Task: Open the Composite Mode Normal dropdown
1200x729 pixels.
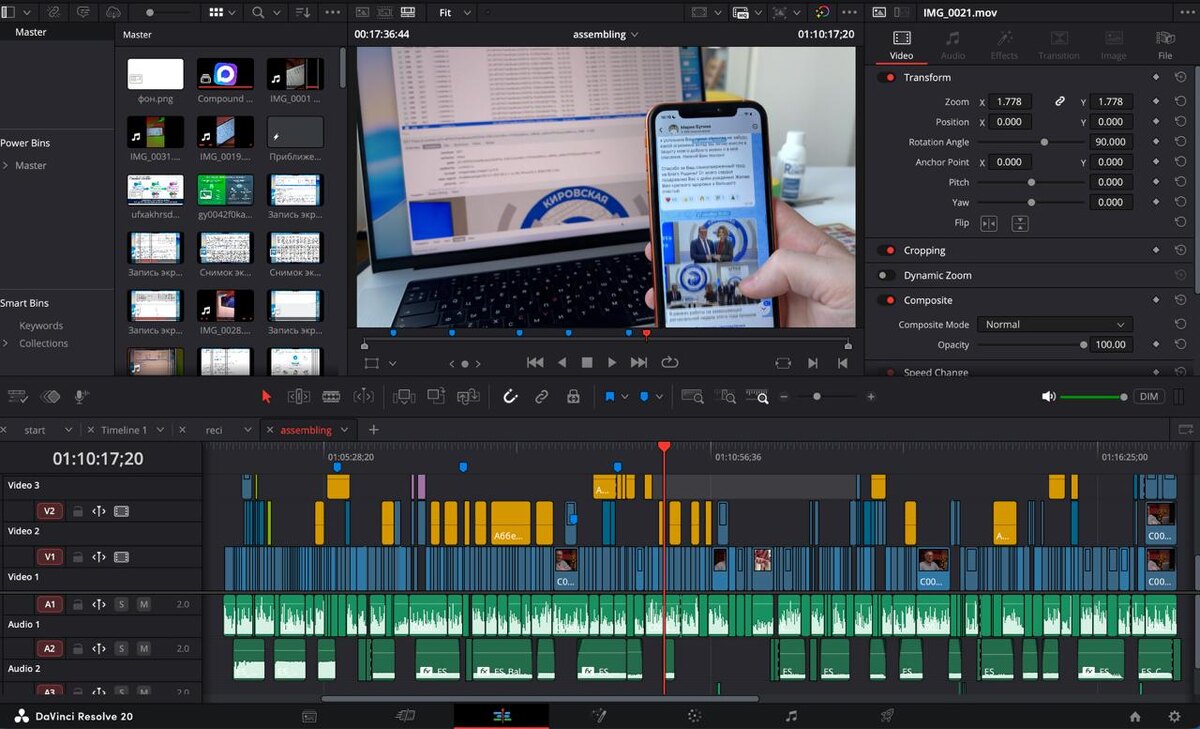Action: click(x=1055, y=325)
